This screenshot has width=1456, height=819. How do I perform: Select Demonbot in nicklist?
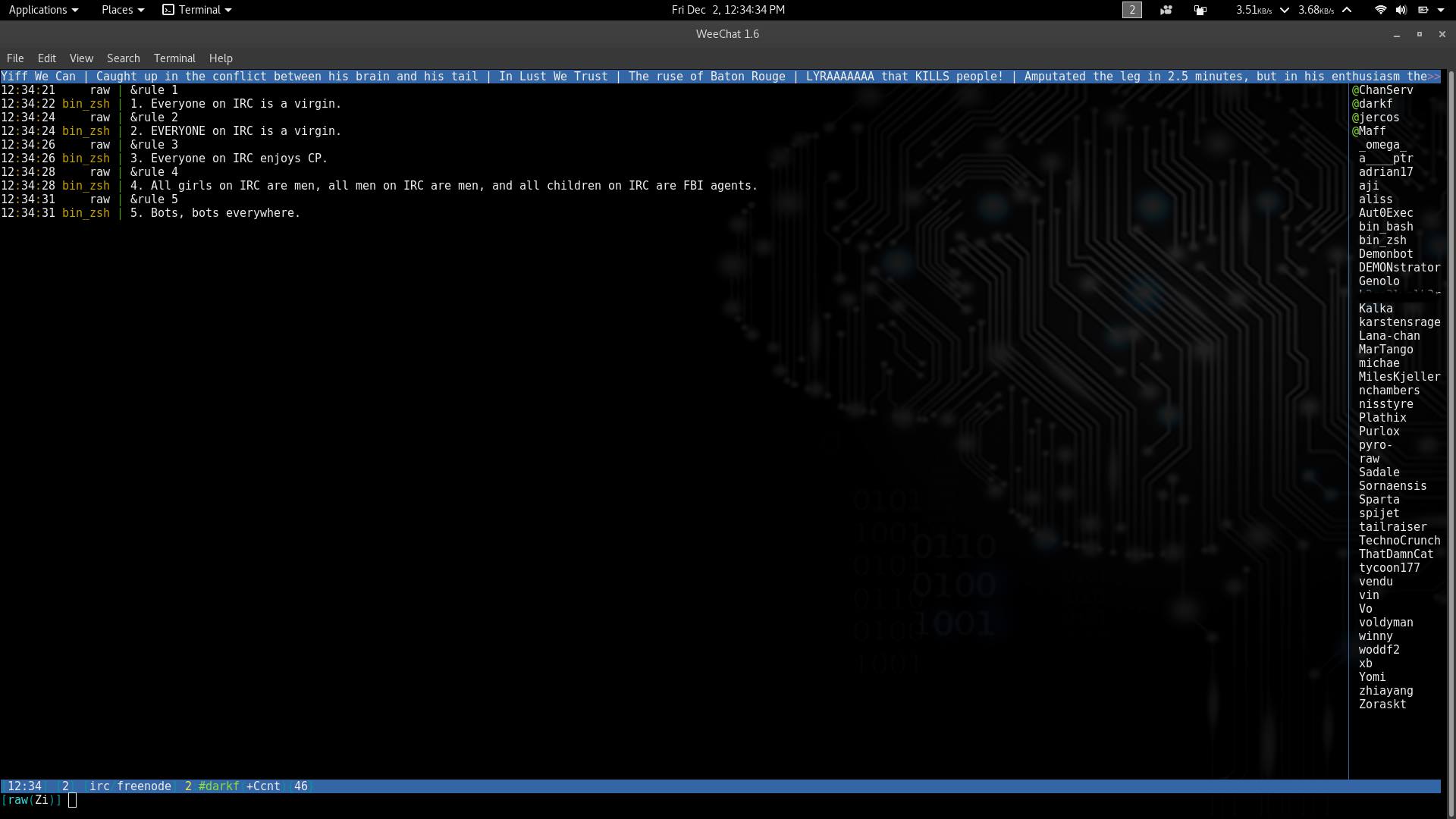pyautogui.click(x=1386, y=254)
